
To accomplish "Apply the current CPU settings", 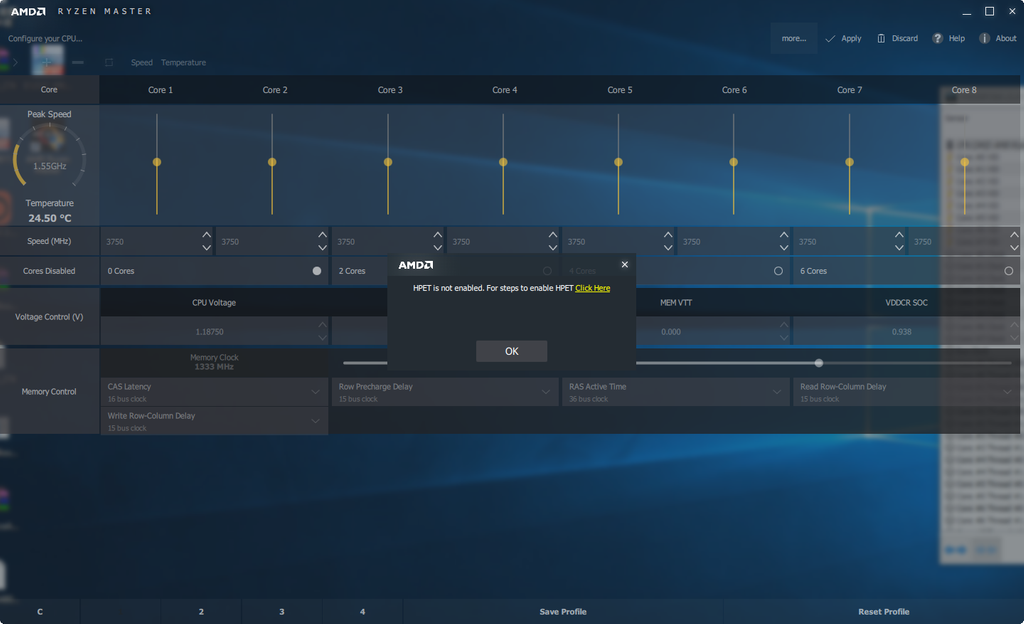I will [x=843, y=39].
